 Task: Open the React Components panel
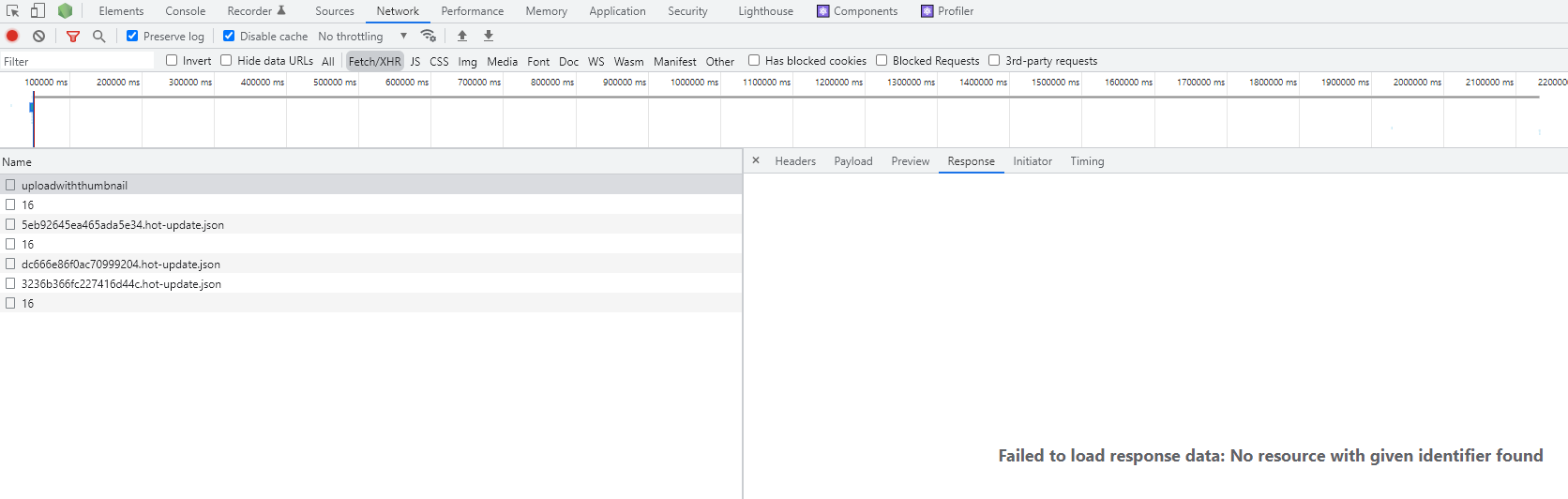pos(857,11)
